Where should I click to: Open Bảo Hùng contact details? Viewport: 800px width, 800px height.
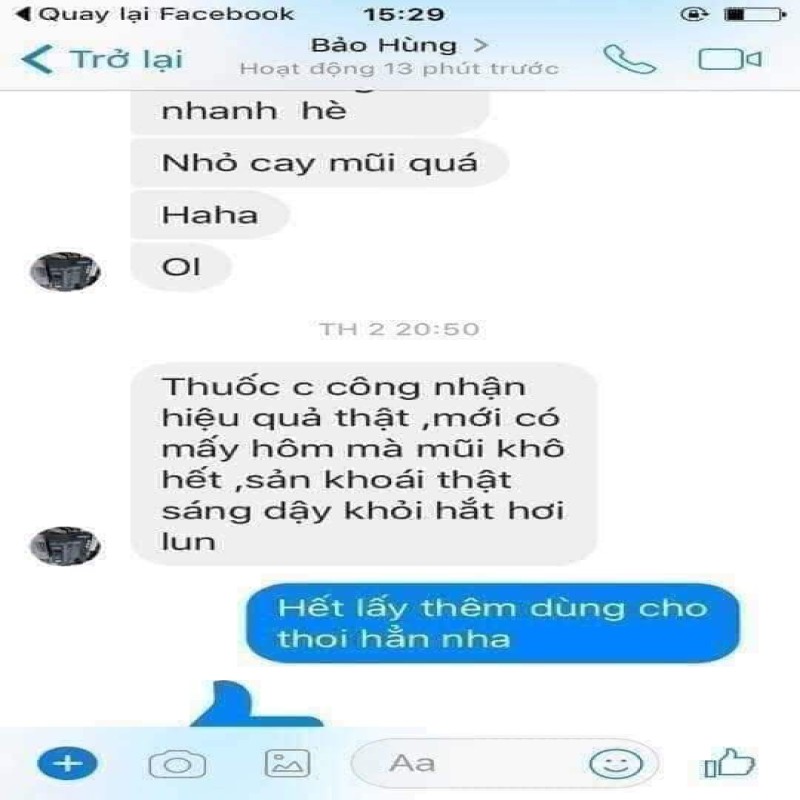399,45
